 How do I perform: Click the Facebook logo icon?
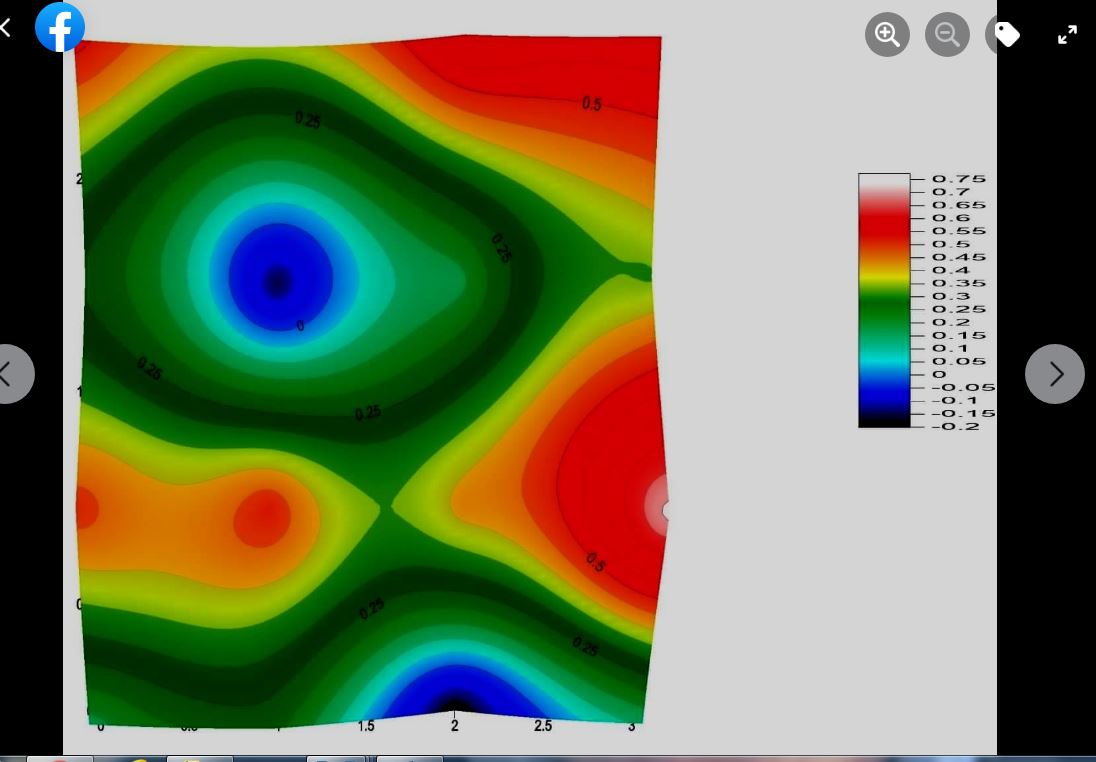coord(60,27)
